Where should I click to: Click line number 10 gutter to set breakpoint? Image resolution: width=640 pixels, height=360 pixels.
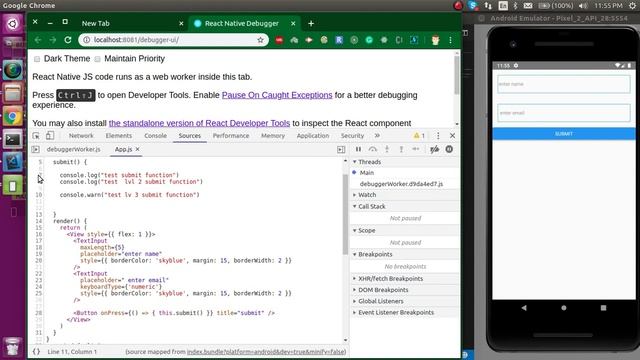[38, 195]
